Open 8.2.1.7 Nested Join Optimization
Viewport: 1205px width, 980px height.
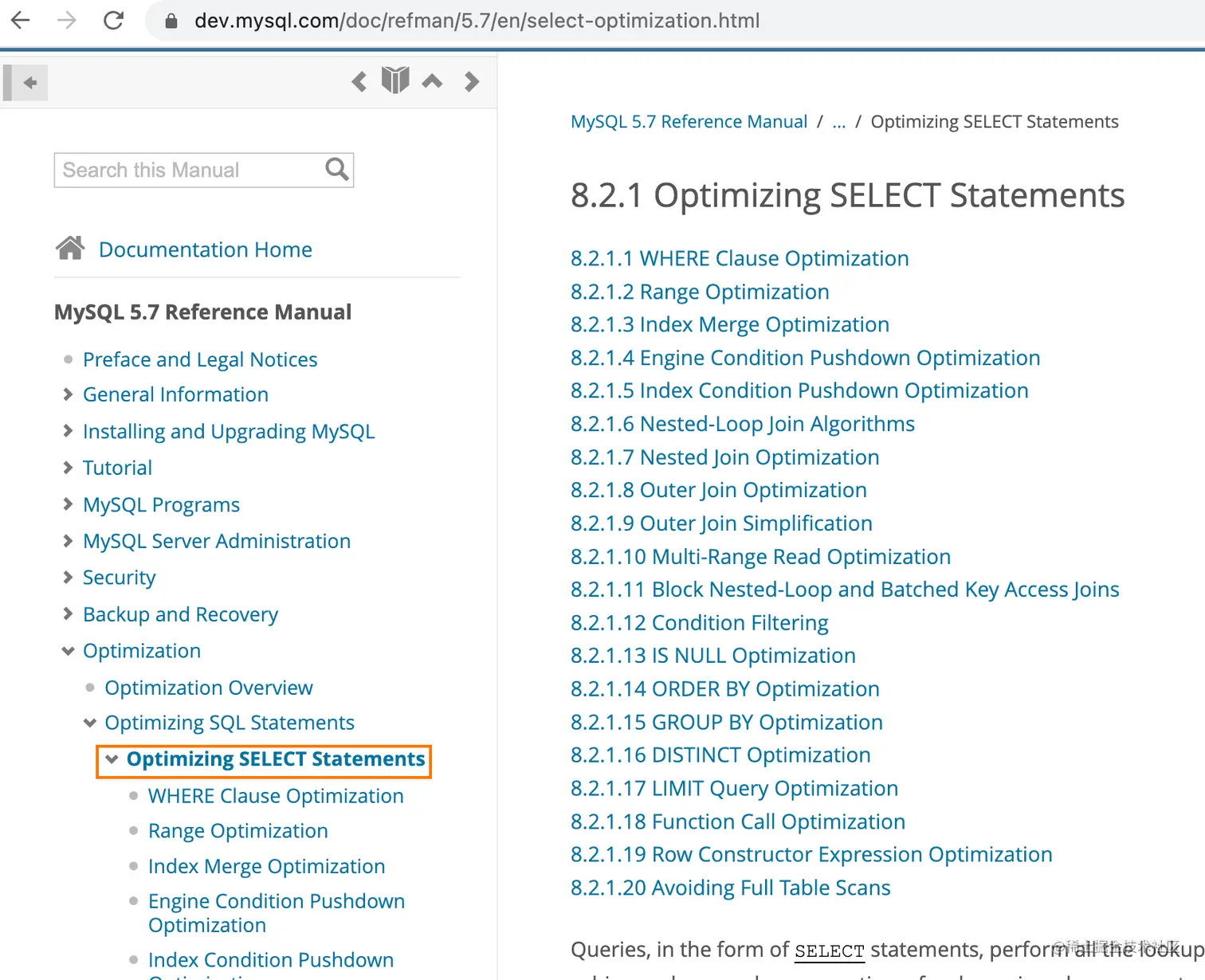click(725, 458)
